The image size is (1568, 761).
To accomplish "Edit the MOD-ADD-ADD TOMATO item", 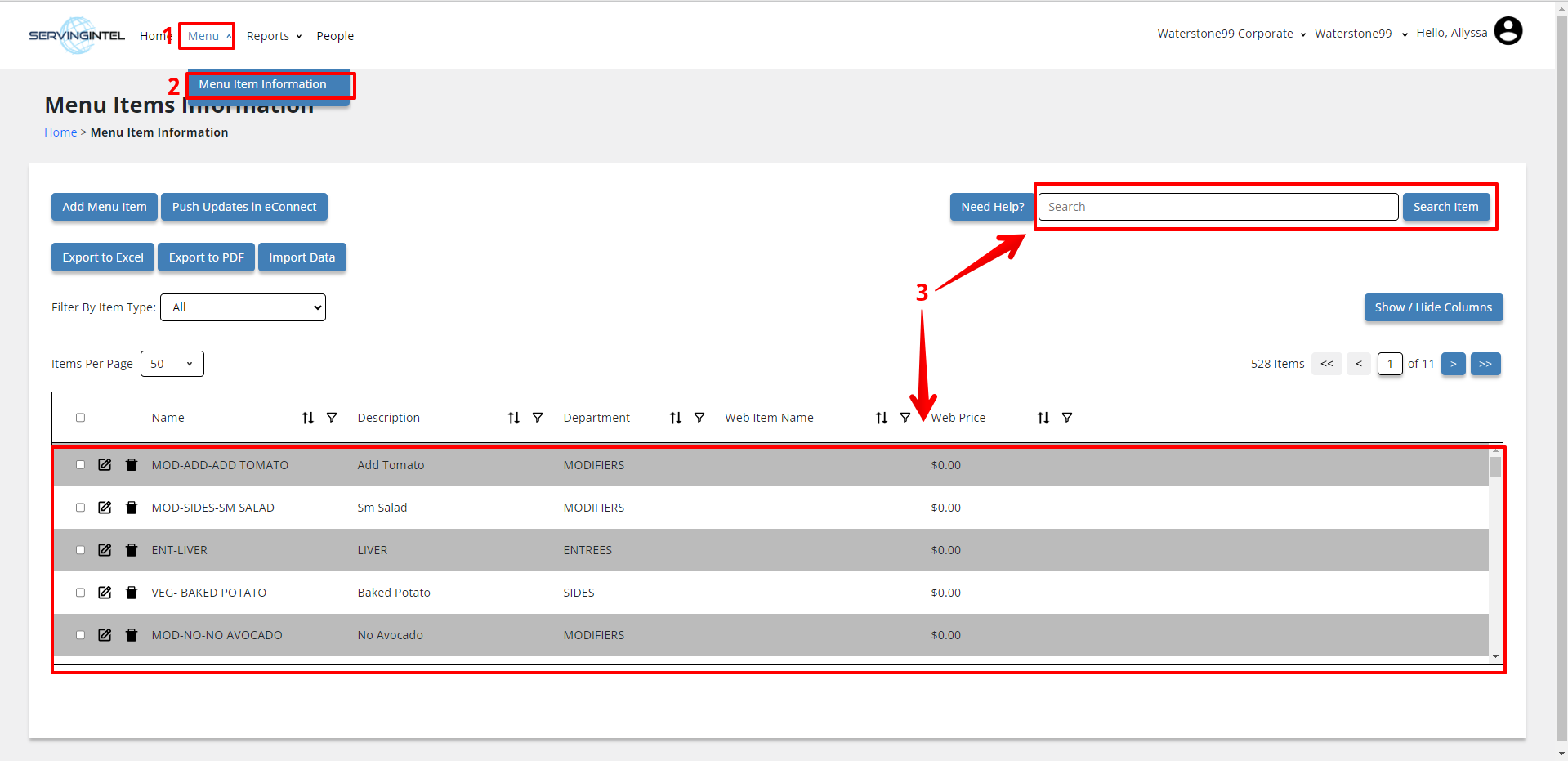I will tap(105, 465).
